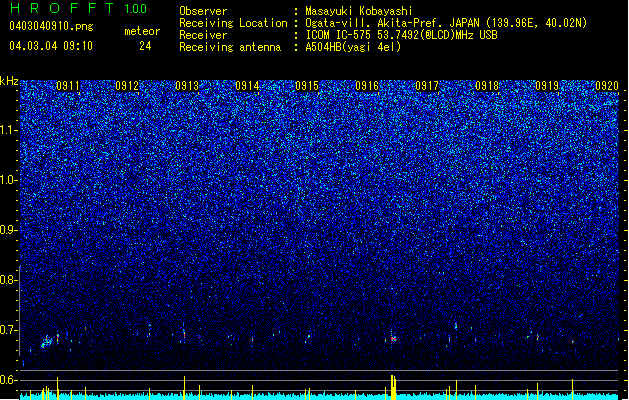Click the 0919 time marker
629x400 pixels.
(x=547, y=86)
